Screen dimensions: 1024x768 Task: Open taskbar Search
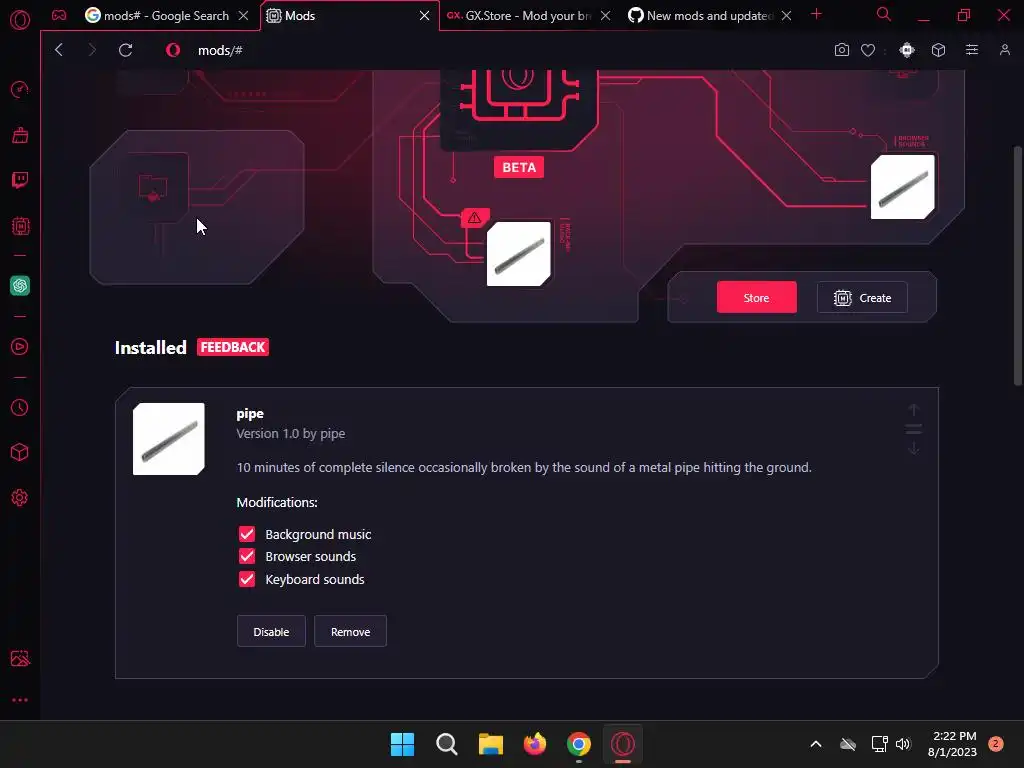(447, 744)
